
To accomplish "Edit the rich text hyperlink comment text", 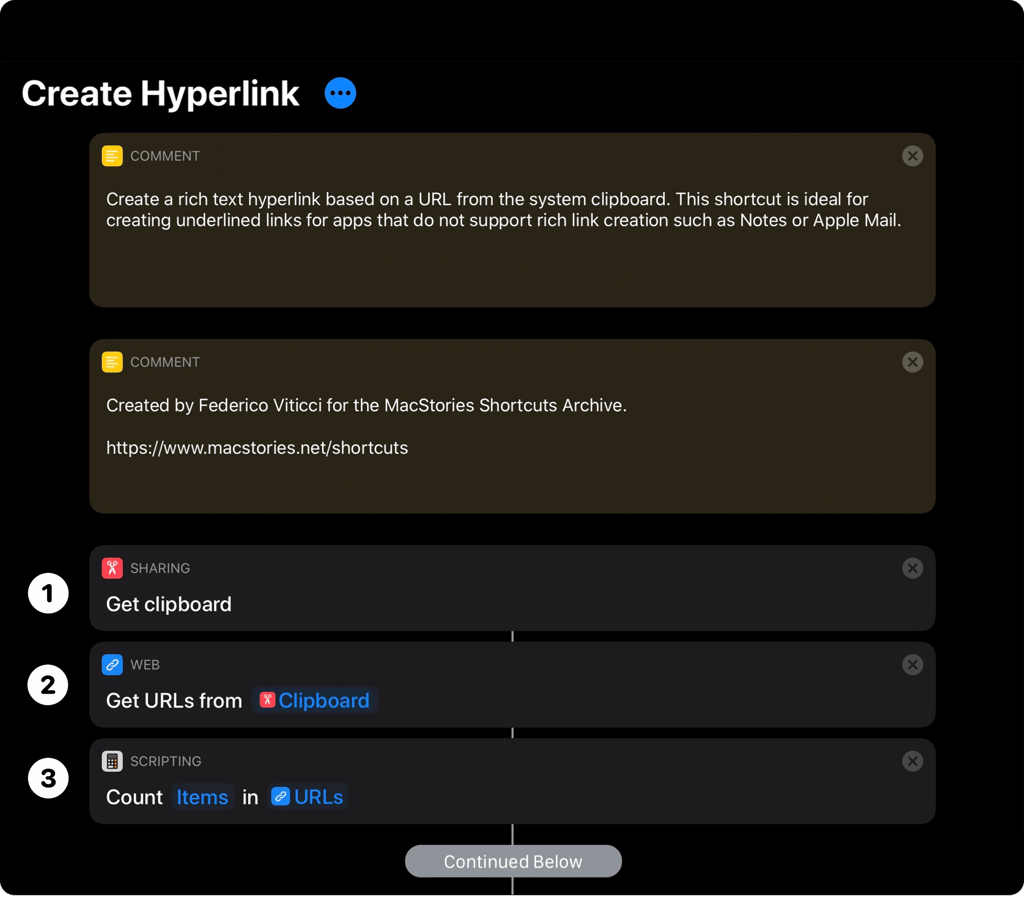I will (504, 210).
